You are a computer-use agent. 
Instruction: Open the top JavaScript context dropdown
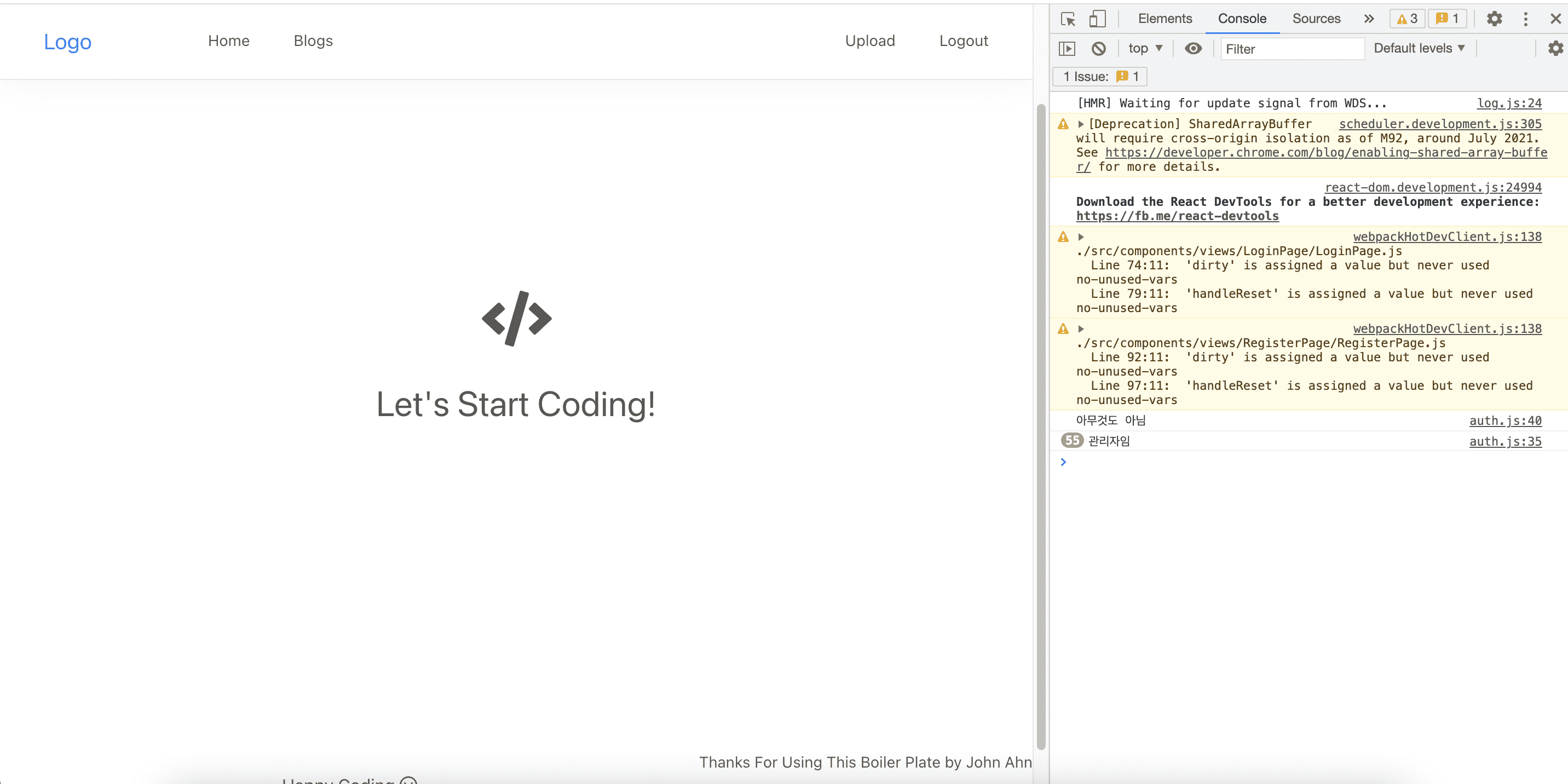click(1145, 49)
